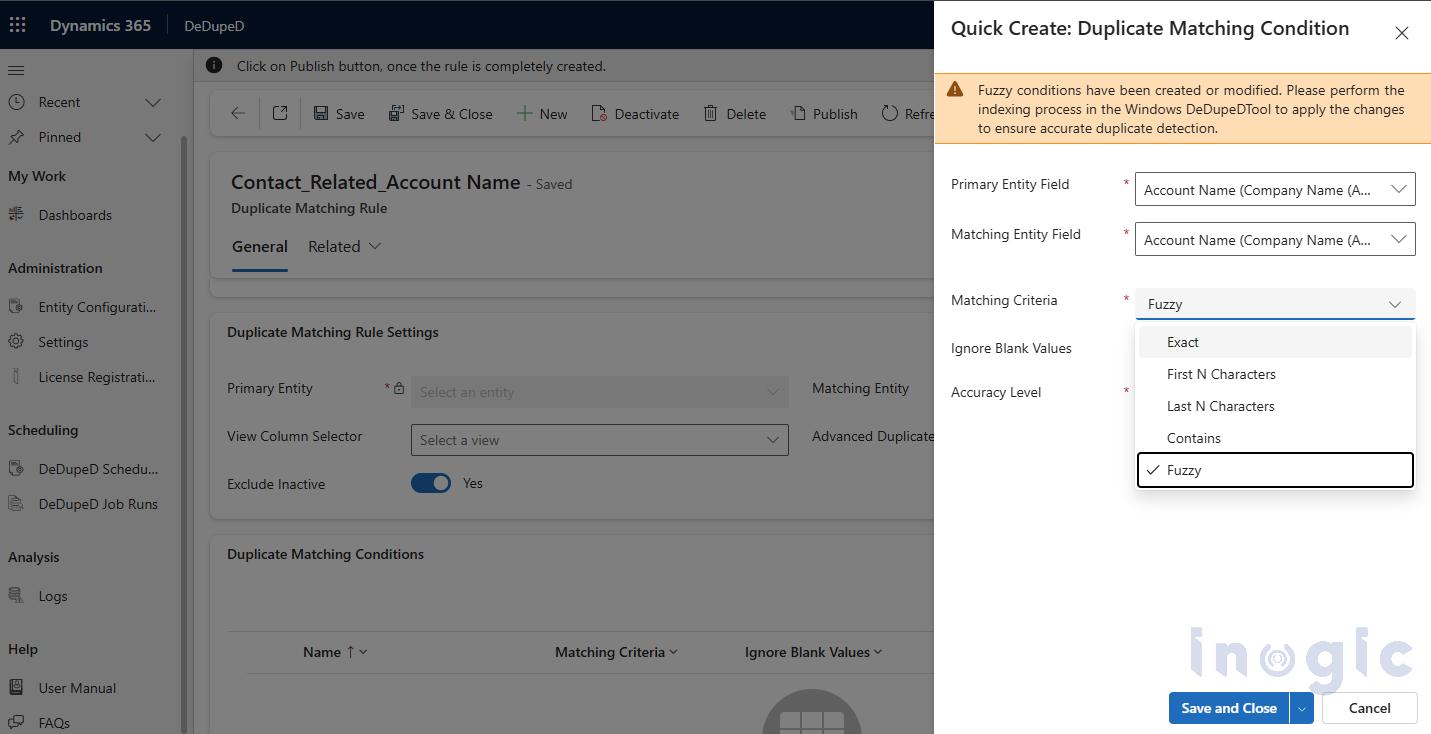The width and height of the screenshot is (1431, 734).
Task: Open the User Manual link
Action: coord(75,687)
